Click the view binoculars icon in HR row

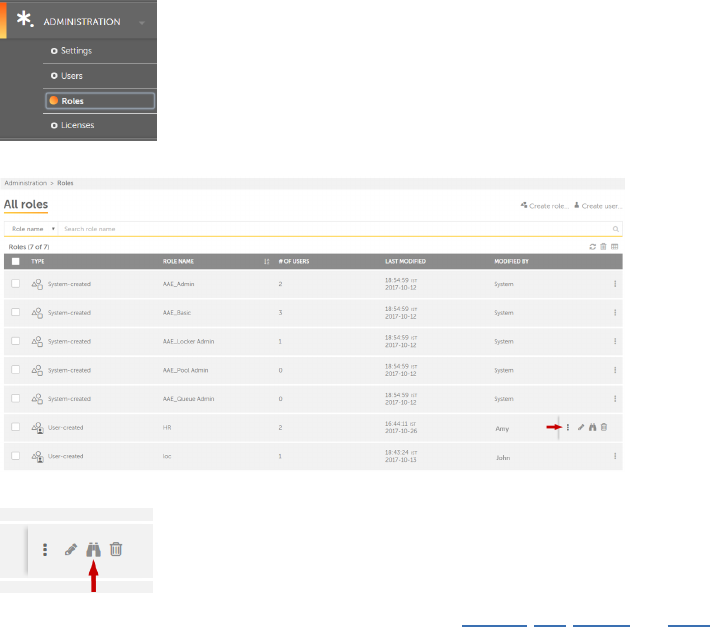592,427
